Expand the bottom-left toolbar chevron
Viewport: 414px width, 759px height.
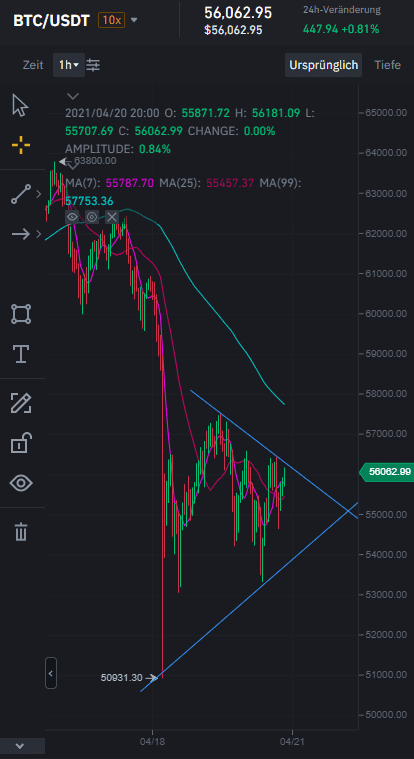pyautogui.click(x=20, y=746)
